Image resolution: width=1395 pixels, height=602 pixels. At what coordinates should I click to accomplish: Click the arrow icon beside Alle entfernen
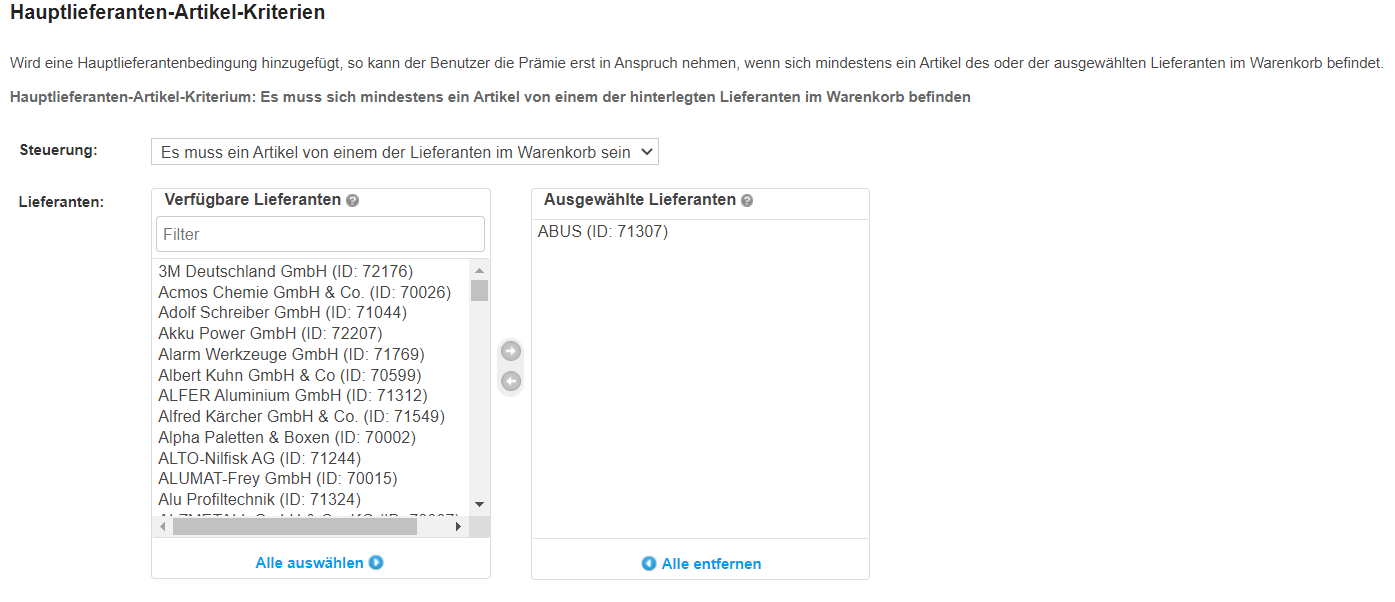[649, 564]
